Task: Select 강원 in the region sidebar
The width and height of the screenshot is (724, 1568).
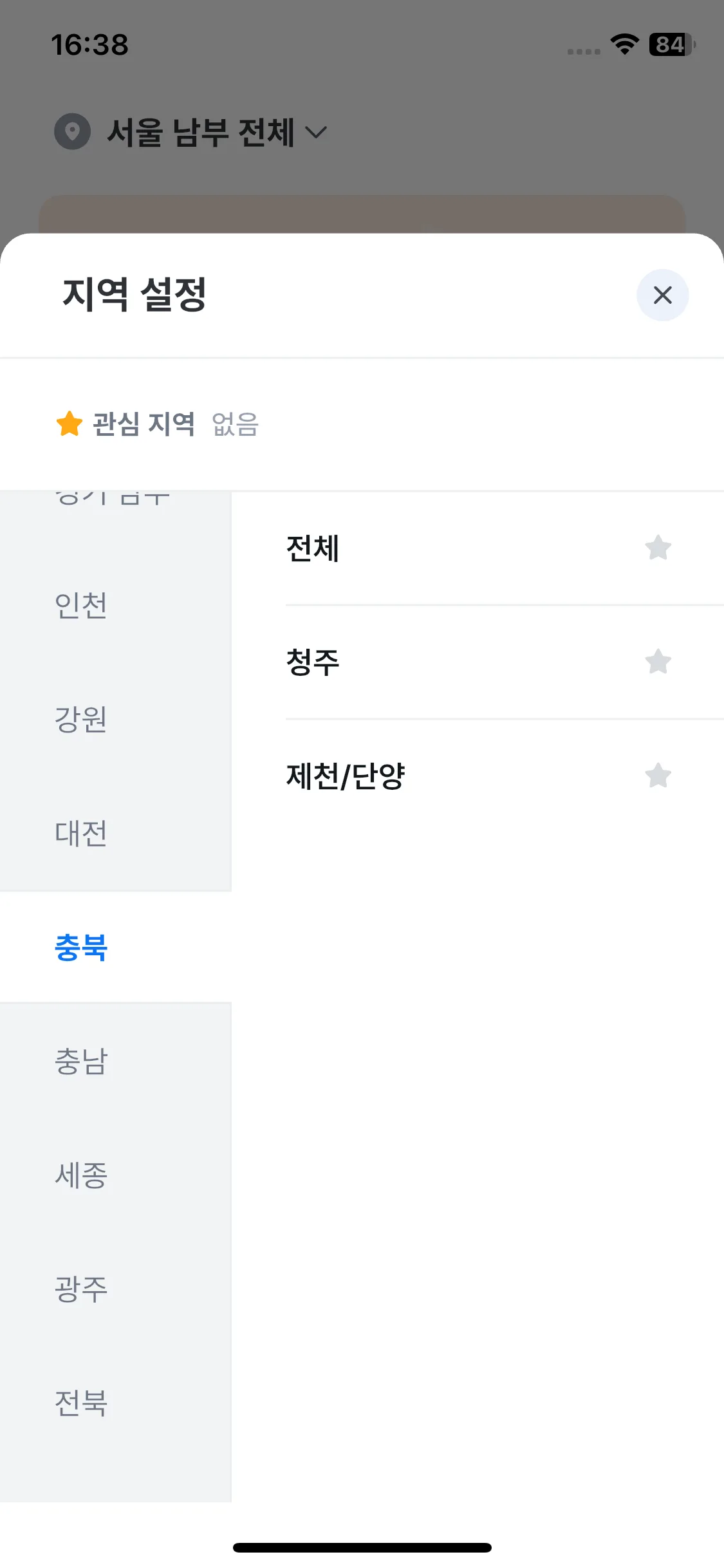Action: (116, 720)
